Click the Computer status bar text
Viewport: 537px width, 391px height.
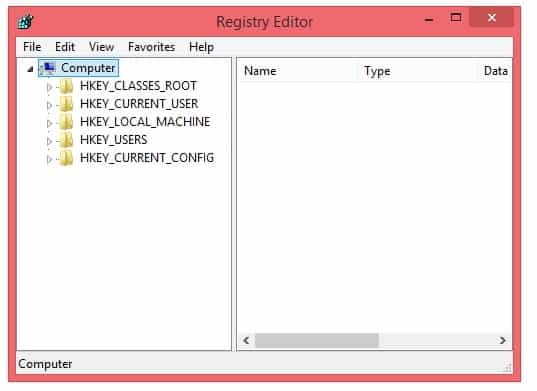[45, 364]
